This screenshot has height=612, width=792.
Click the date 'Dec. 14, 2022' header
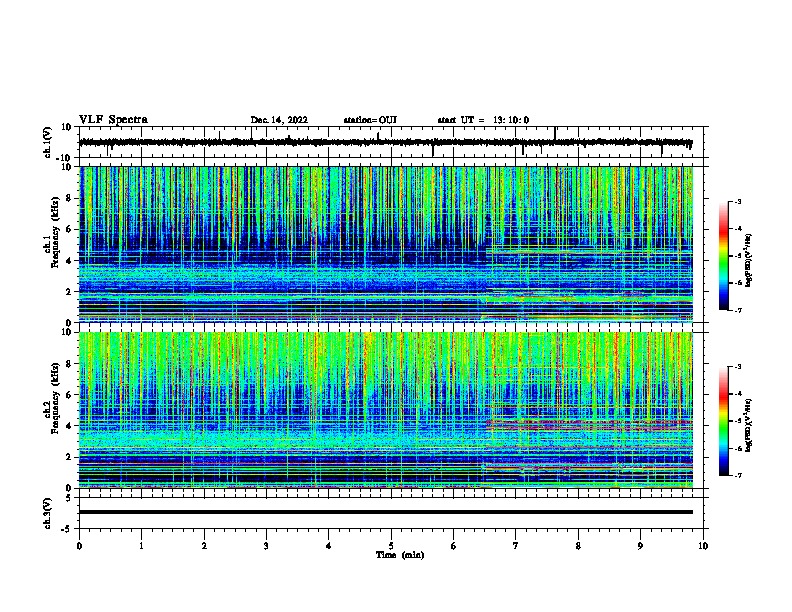tap(279, 120)
